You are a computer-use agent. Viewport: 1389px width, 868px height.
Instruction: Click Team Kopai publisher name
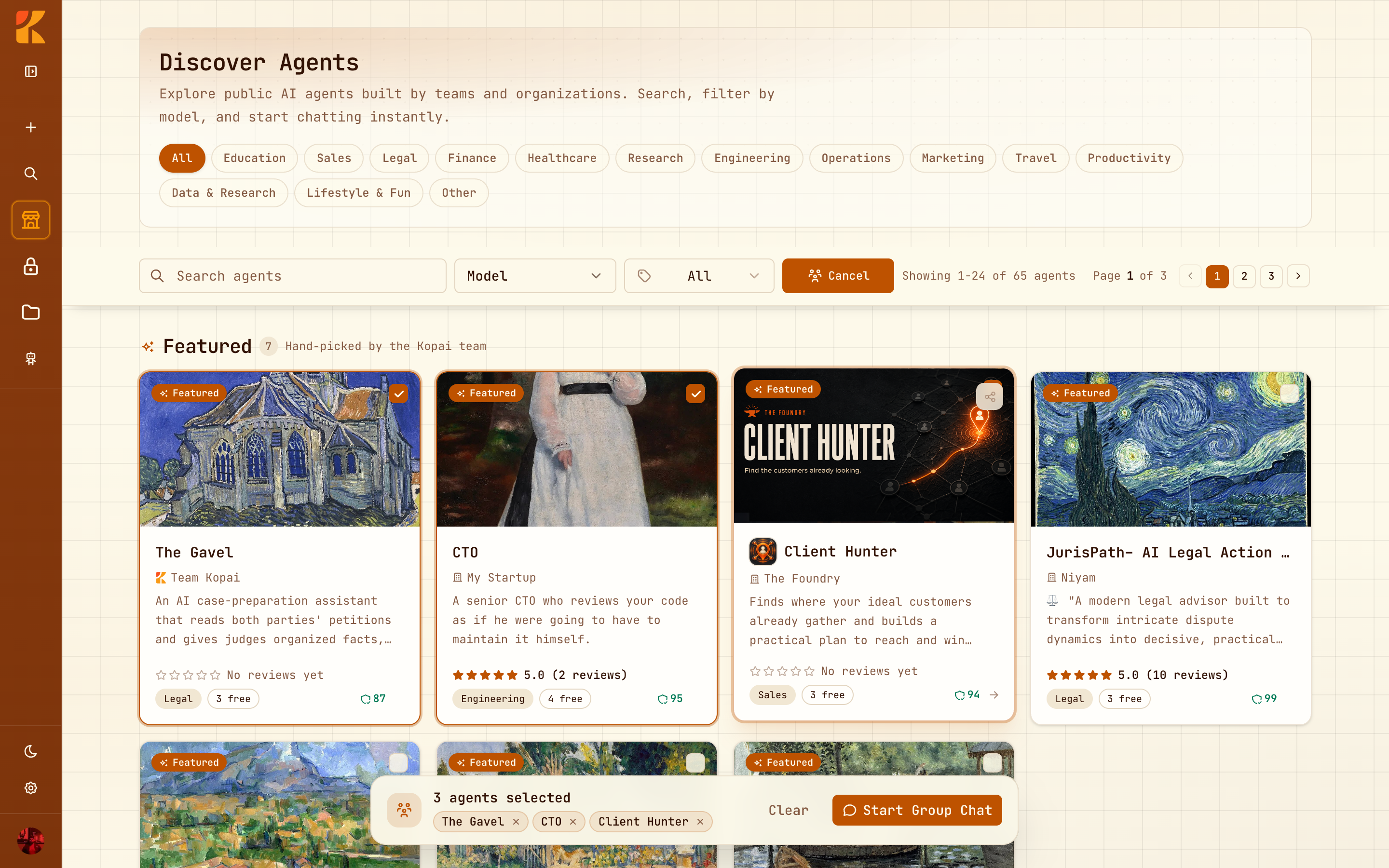(205, 578)
